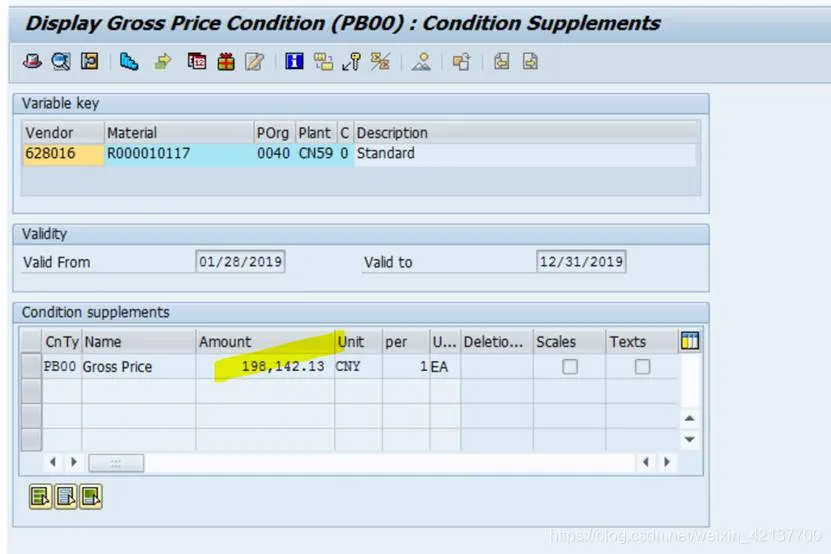The image size is (831, 554).
Task: Click the Description column header
Action: click(525, 133)
